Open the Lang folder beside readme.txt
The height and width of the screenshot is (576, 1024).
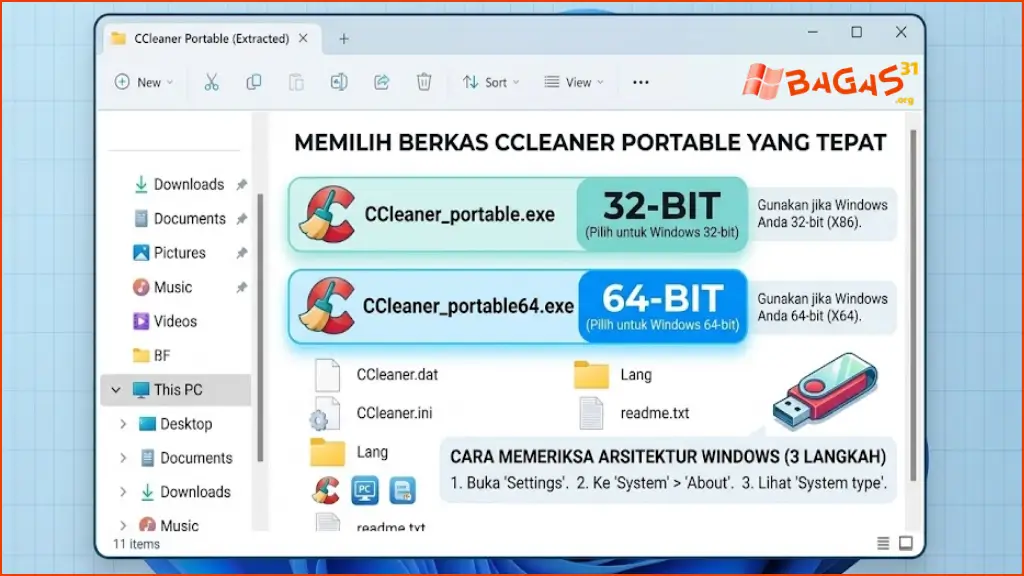point(613,375)
